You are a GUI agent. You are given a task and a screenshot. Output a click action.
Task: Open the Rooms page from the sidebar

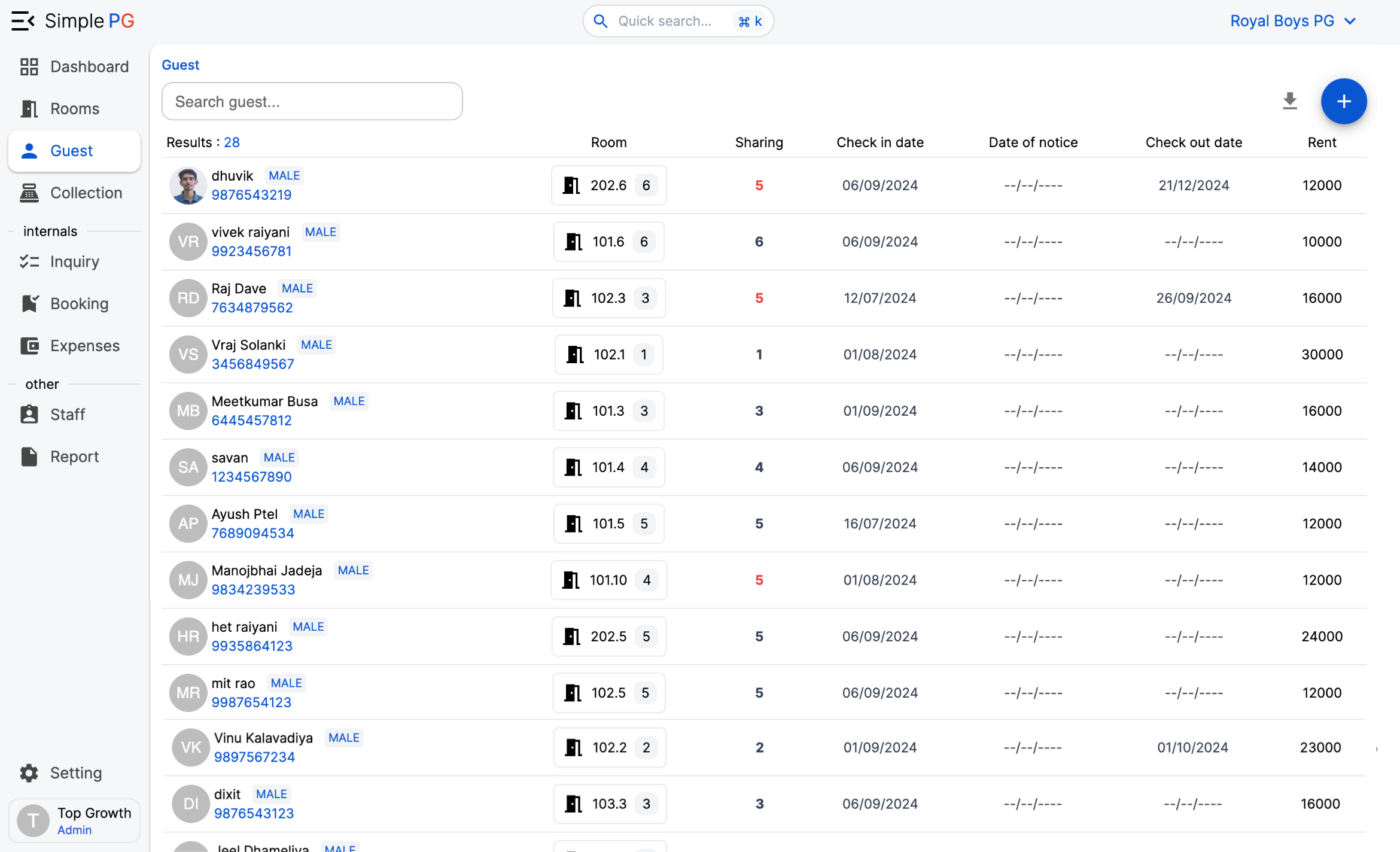click(x=74, y=109)
